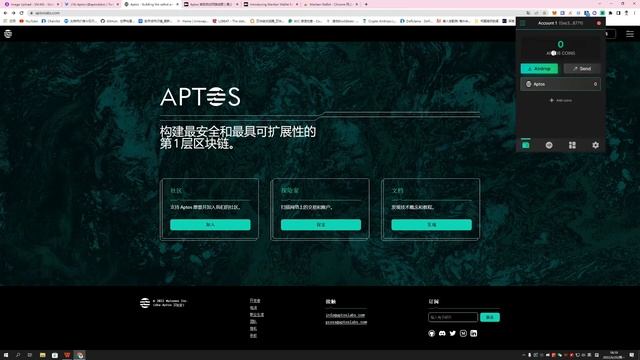Open the YouTube bookmark
The width and height of the screenshot is (640, 360).
pyautogui.click(x=28, y=21)
